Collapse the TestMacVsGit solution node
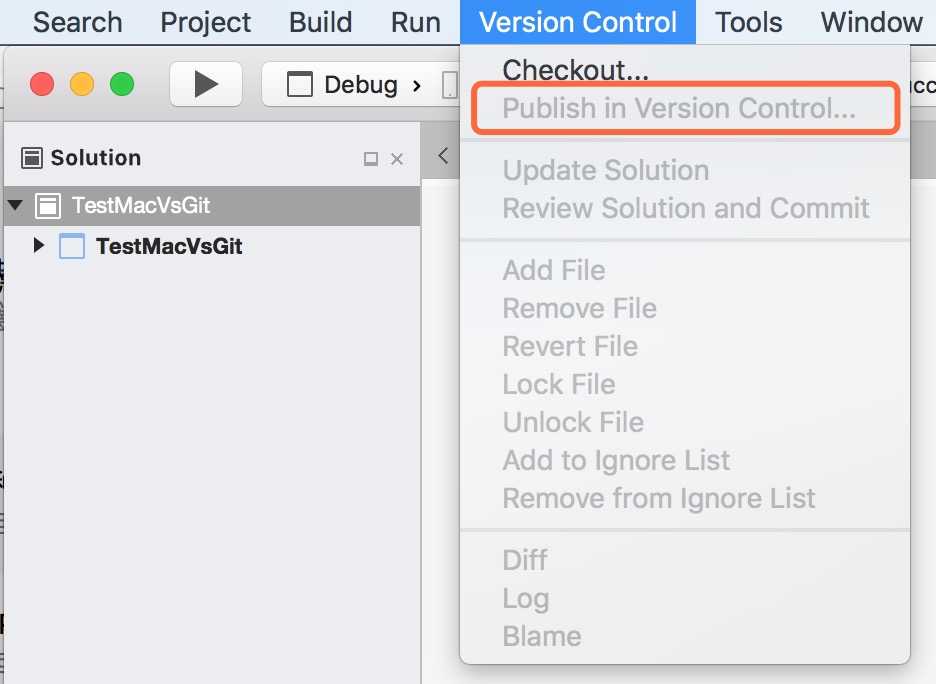Screen dimensions: 936x684 coord(16,205)
